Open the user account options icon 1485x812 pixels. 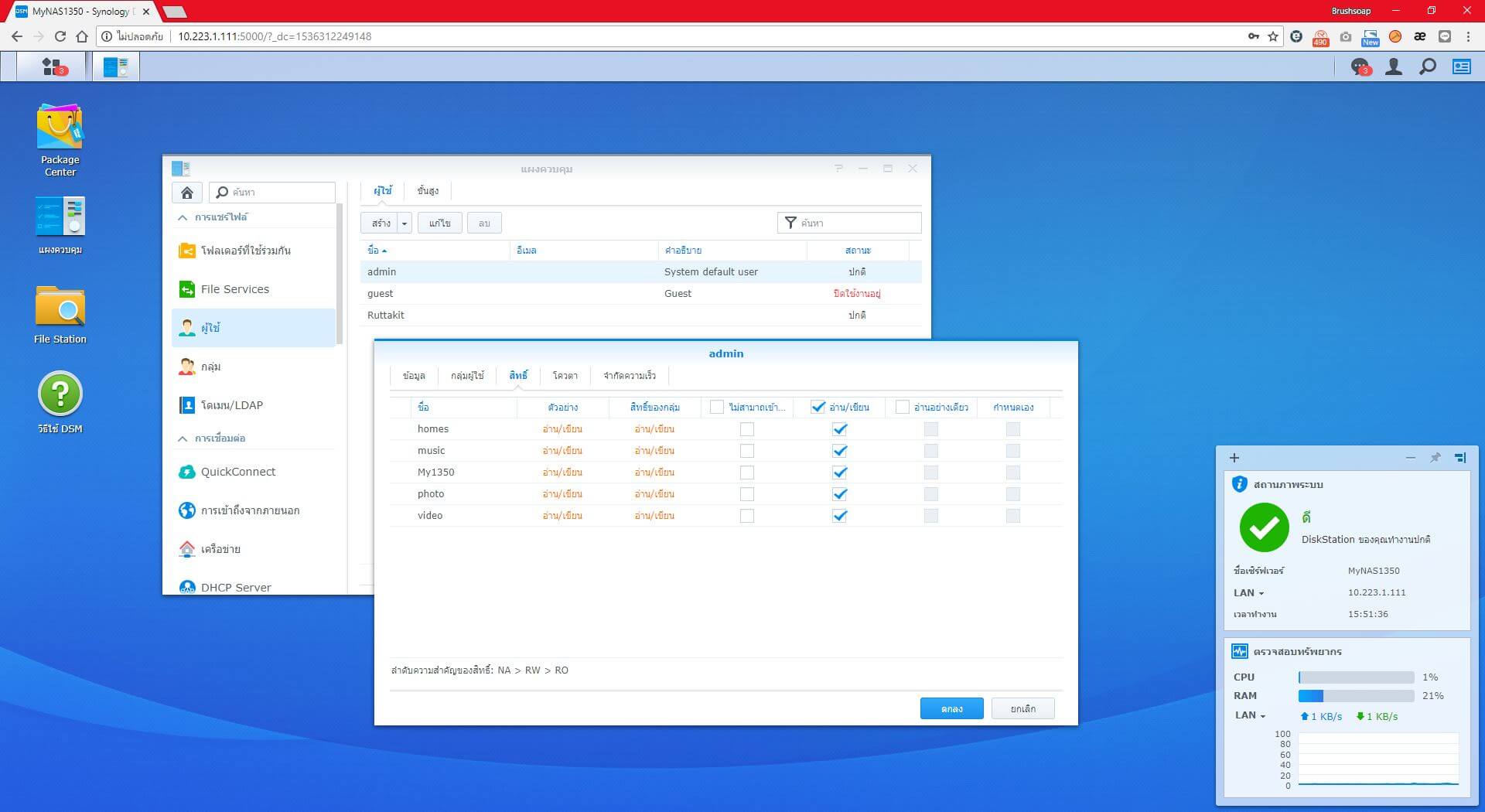pos(1394,67)
